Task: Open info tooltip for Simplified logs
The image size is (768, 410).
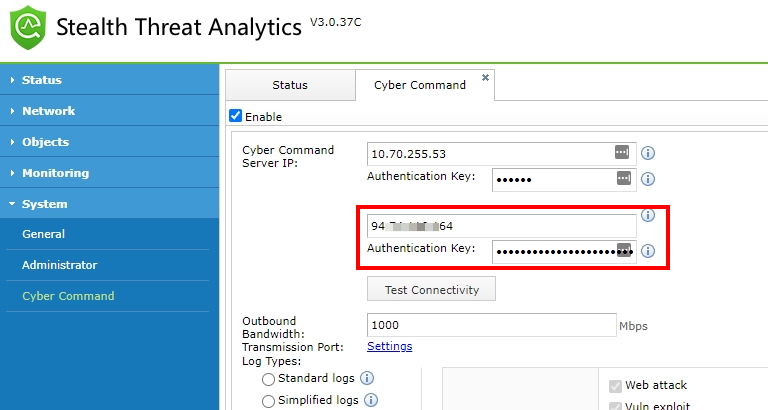Action: 371,400
